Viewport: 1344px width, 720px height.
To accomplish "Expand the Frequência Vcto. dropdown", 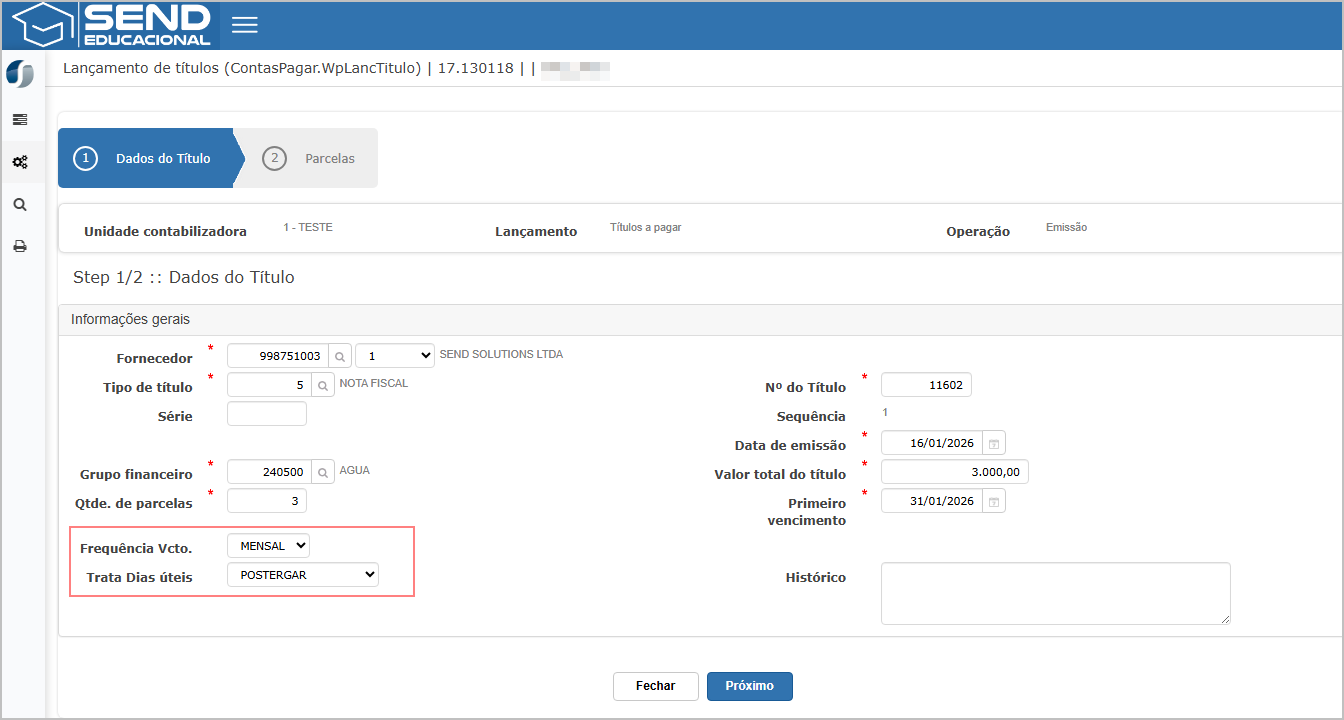I will pos(268,546).
